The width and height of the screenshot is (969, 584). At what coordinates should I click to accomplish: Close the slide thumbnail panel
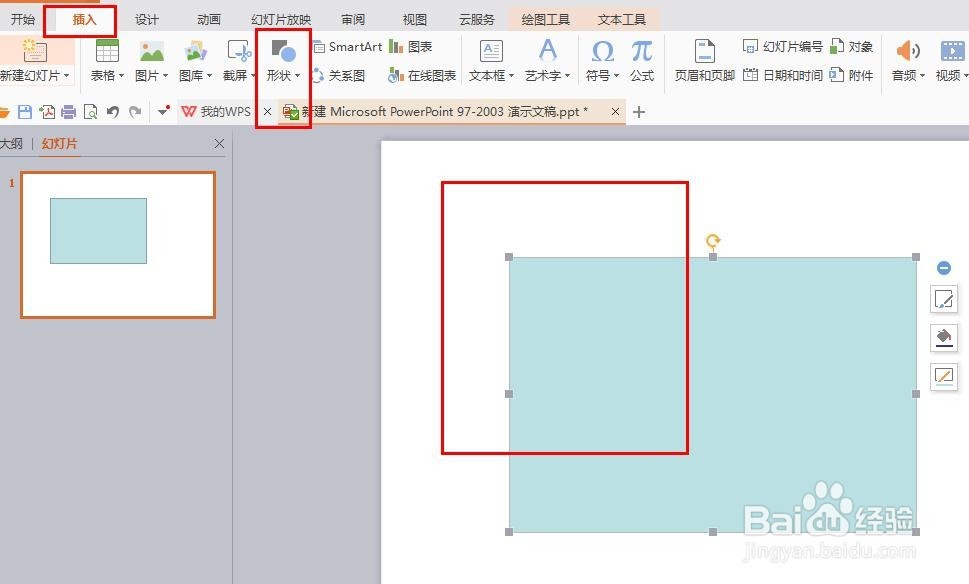point(219,143)
